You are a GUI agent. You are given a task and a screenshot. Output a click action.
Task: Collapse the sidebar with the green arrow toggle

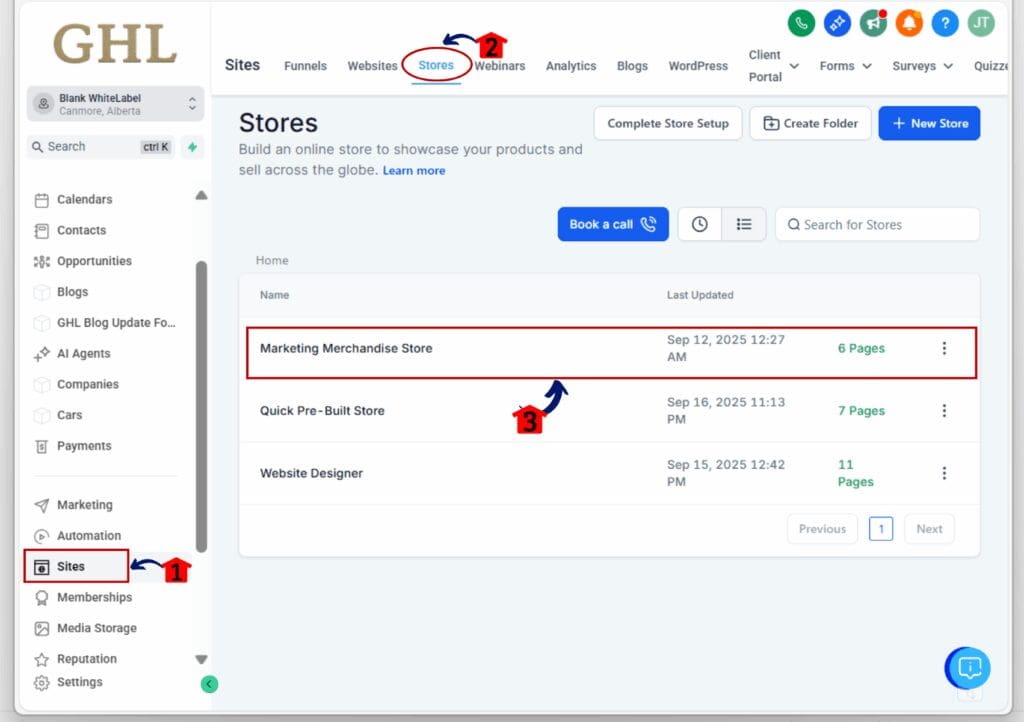point(209,684)
